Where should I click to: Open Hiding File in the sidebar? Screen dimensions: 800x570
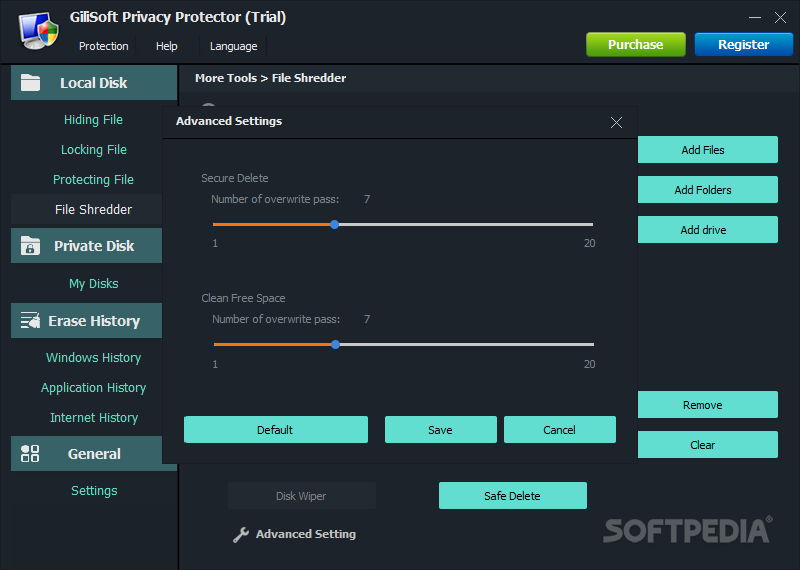pos(93,119)
